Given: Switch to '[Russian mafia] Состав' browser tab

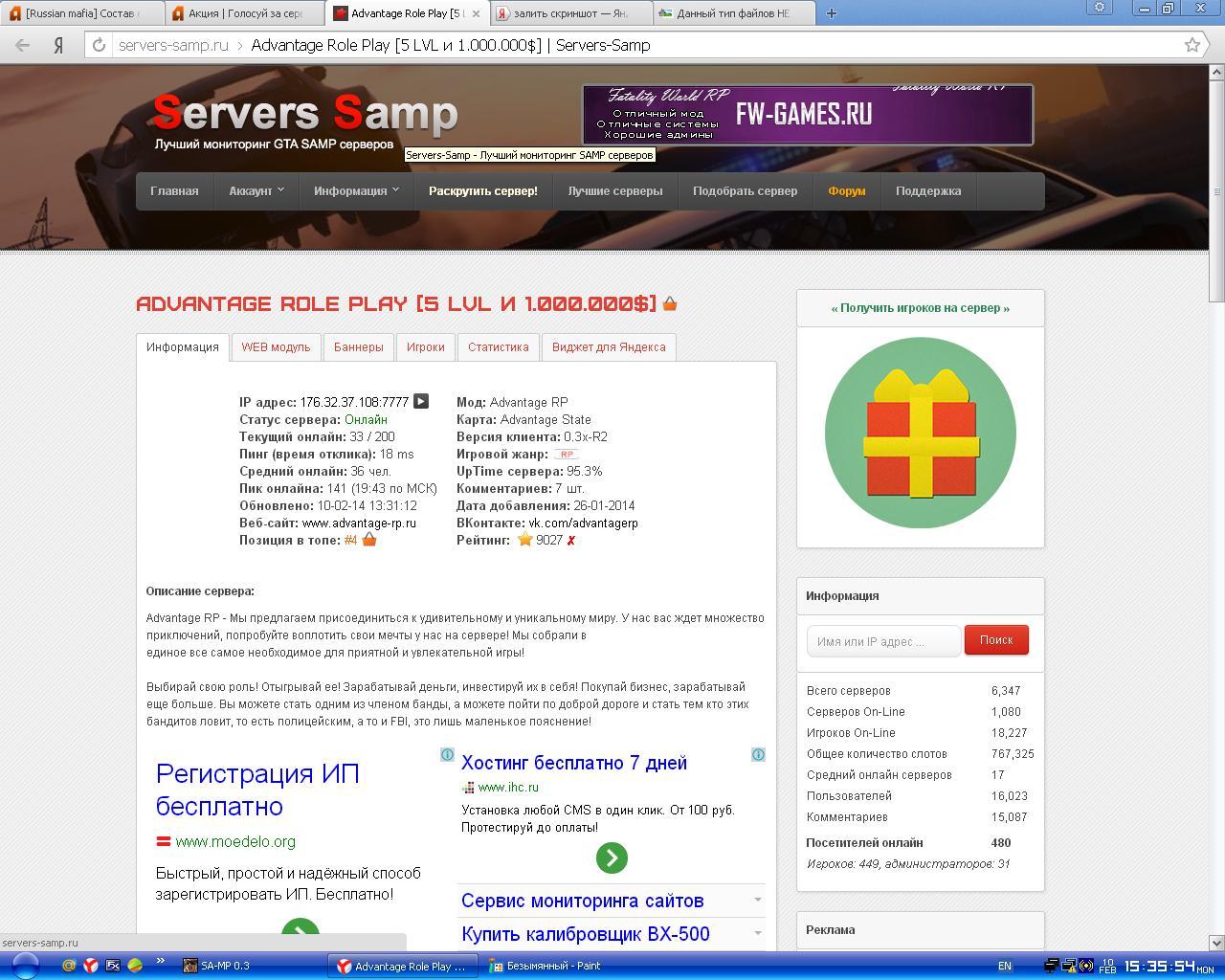Looking at the screenshot, I should point(81,13).
